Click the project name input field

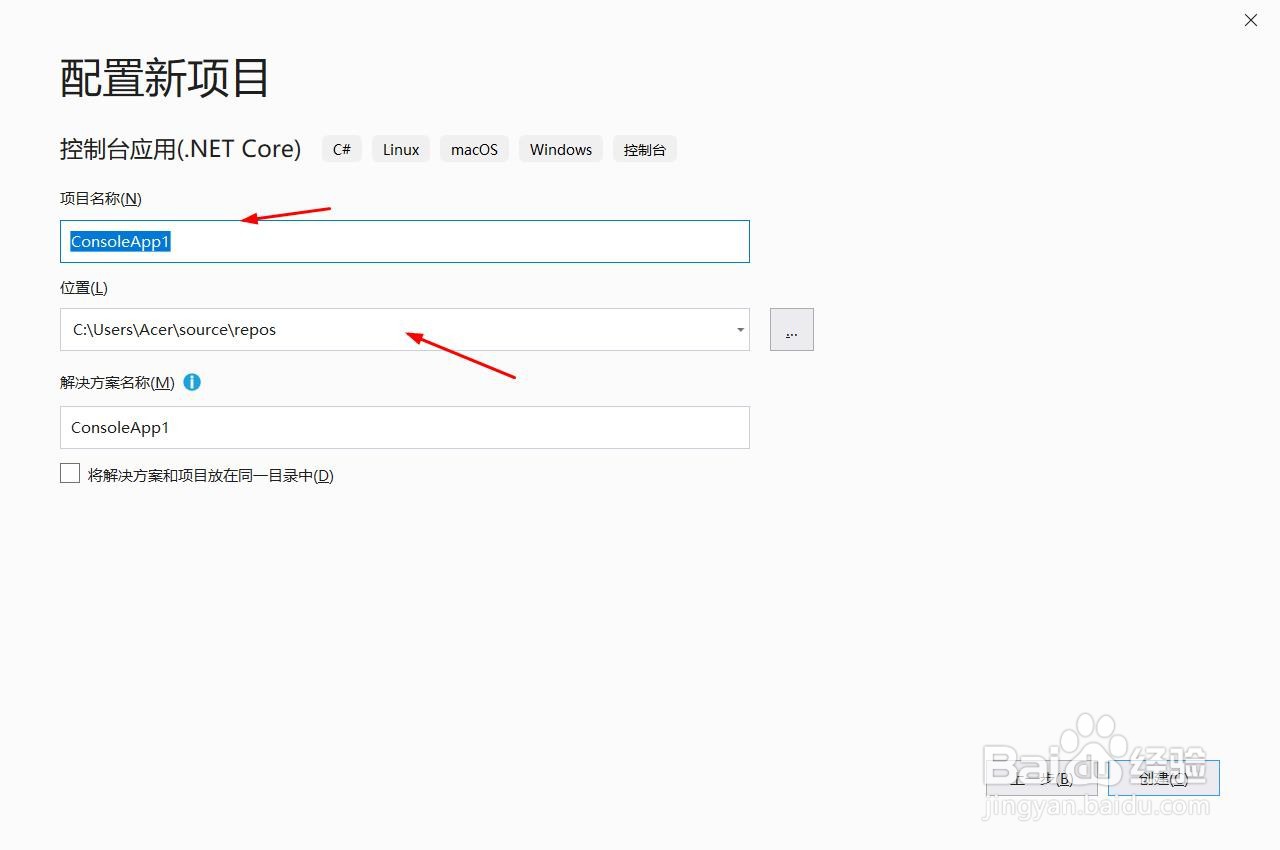click(x=404, y=241)
